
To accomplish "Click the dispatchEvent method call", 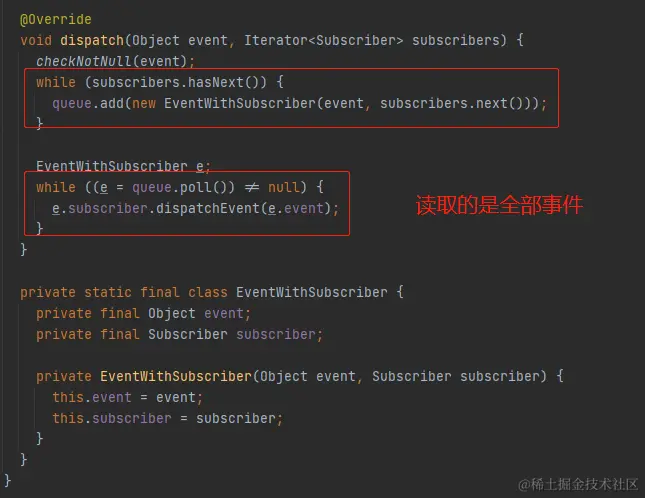I will 207,208.
